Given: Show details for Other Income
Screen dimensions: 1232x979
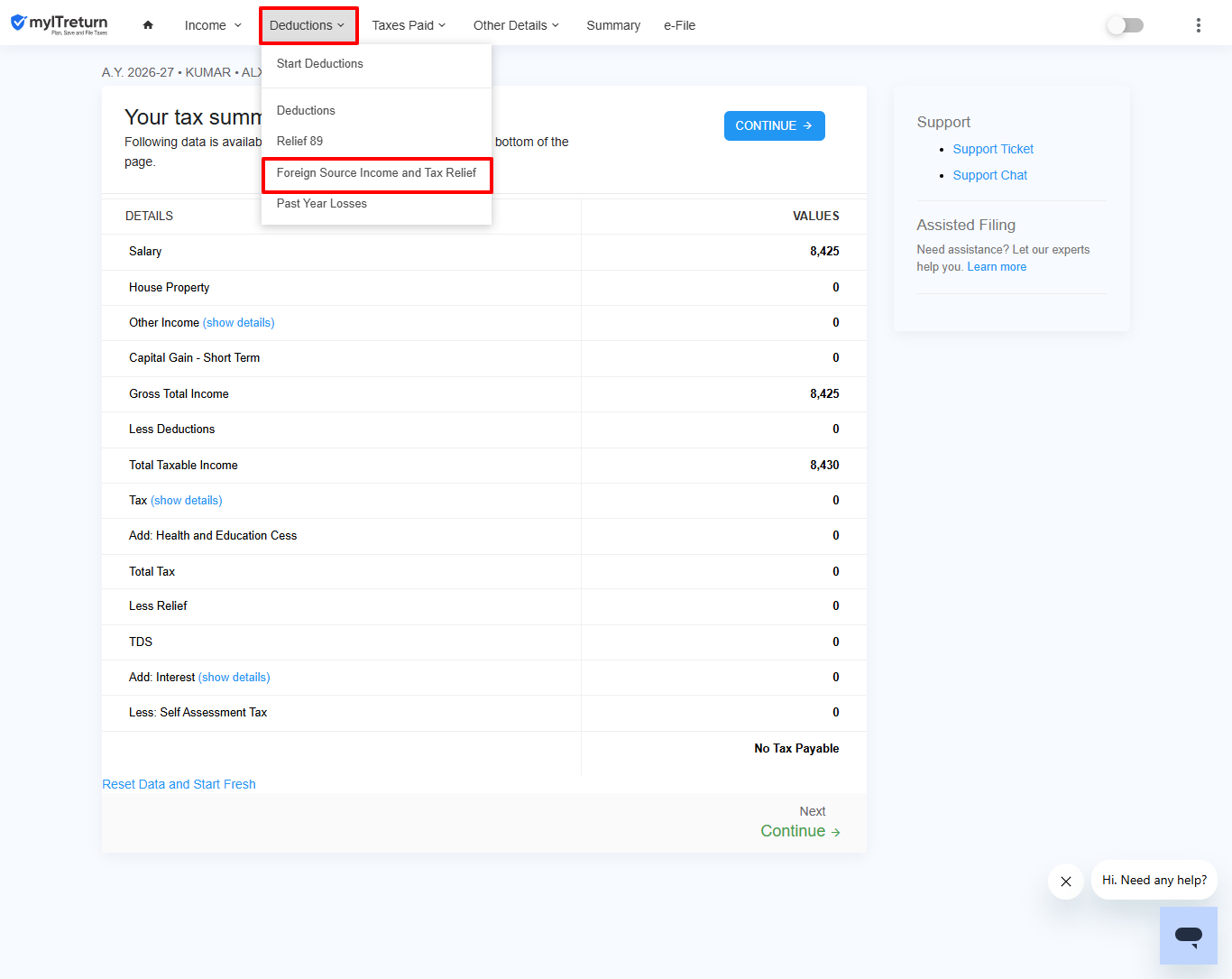Looking at the screenshot, I should coord(239,322).
